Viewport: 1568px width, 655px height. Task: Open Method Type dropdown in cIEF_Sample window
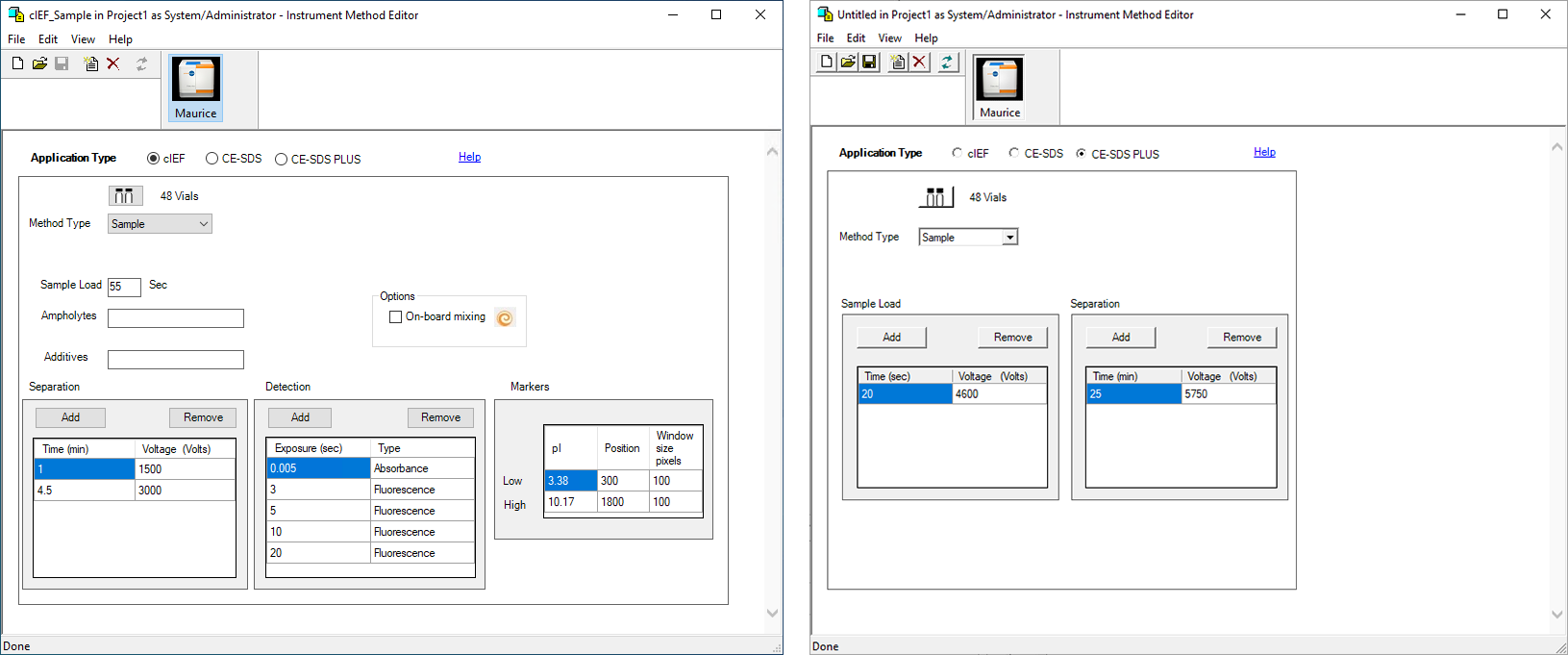point(160,224)
